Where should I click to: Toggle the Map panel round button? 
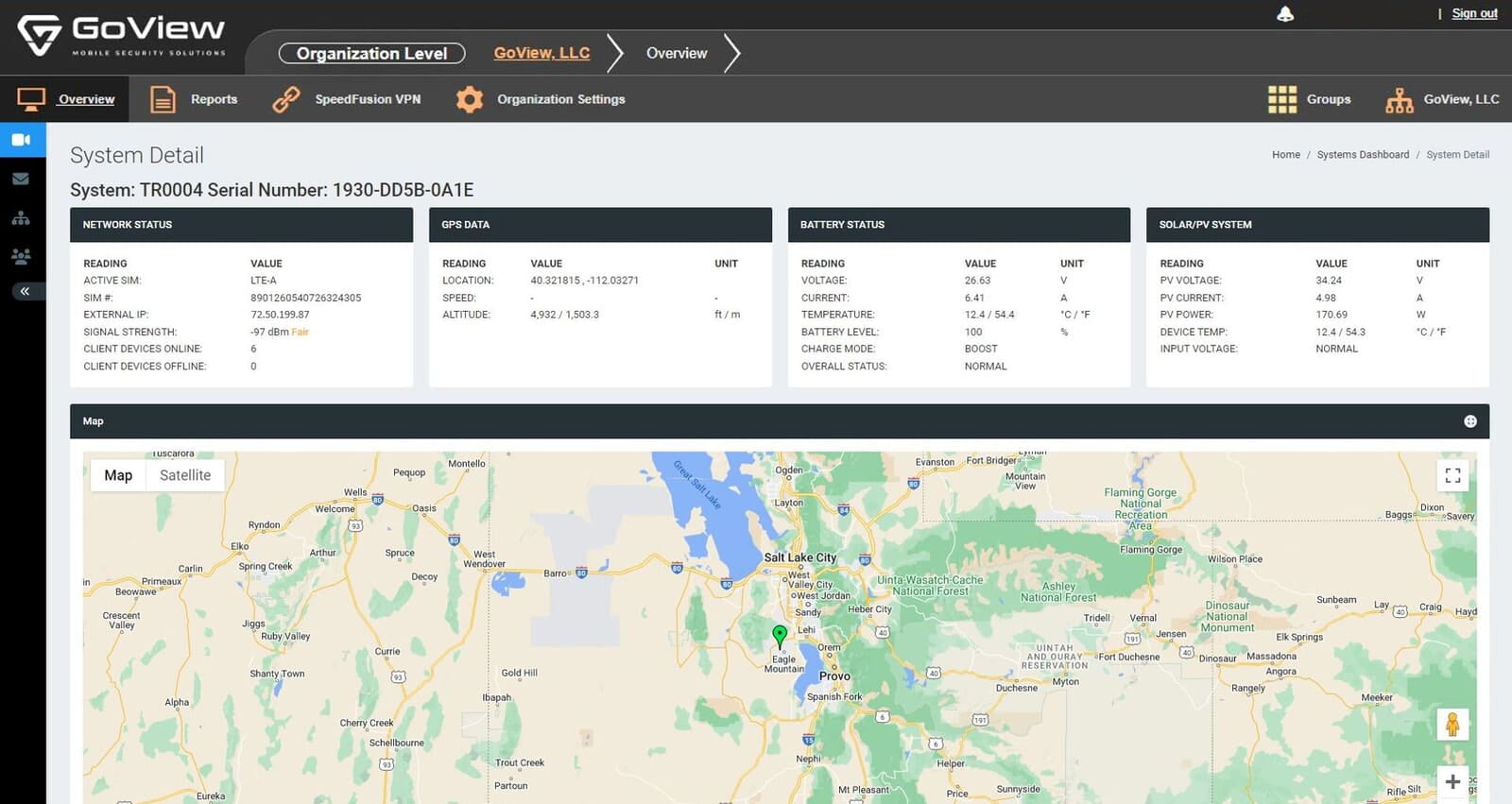(x=1470, y=421)
